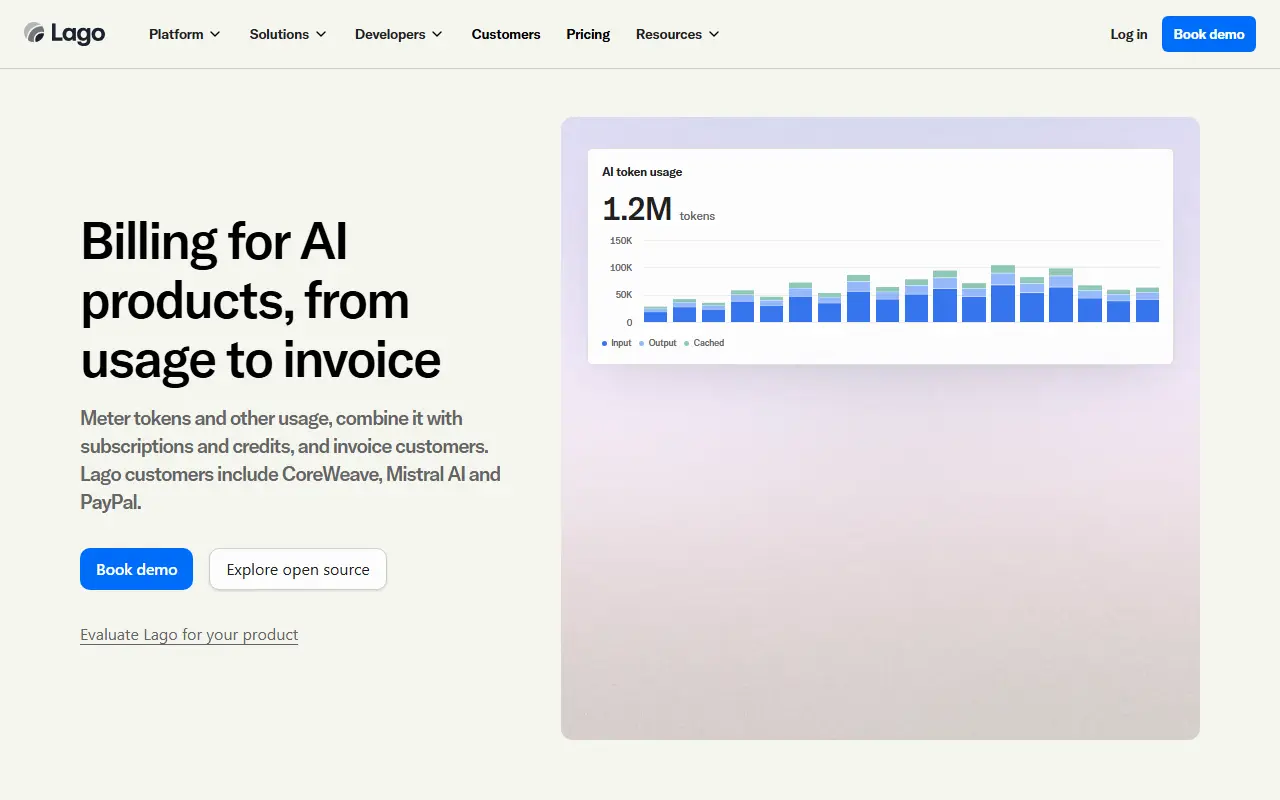Click the 150K axis label
Screen dimensions: 1280x800
pos(621,241)
